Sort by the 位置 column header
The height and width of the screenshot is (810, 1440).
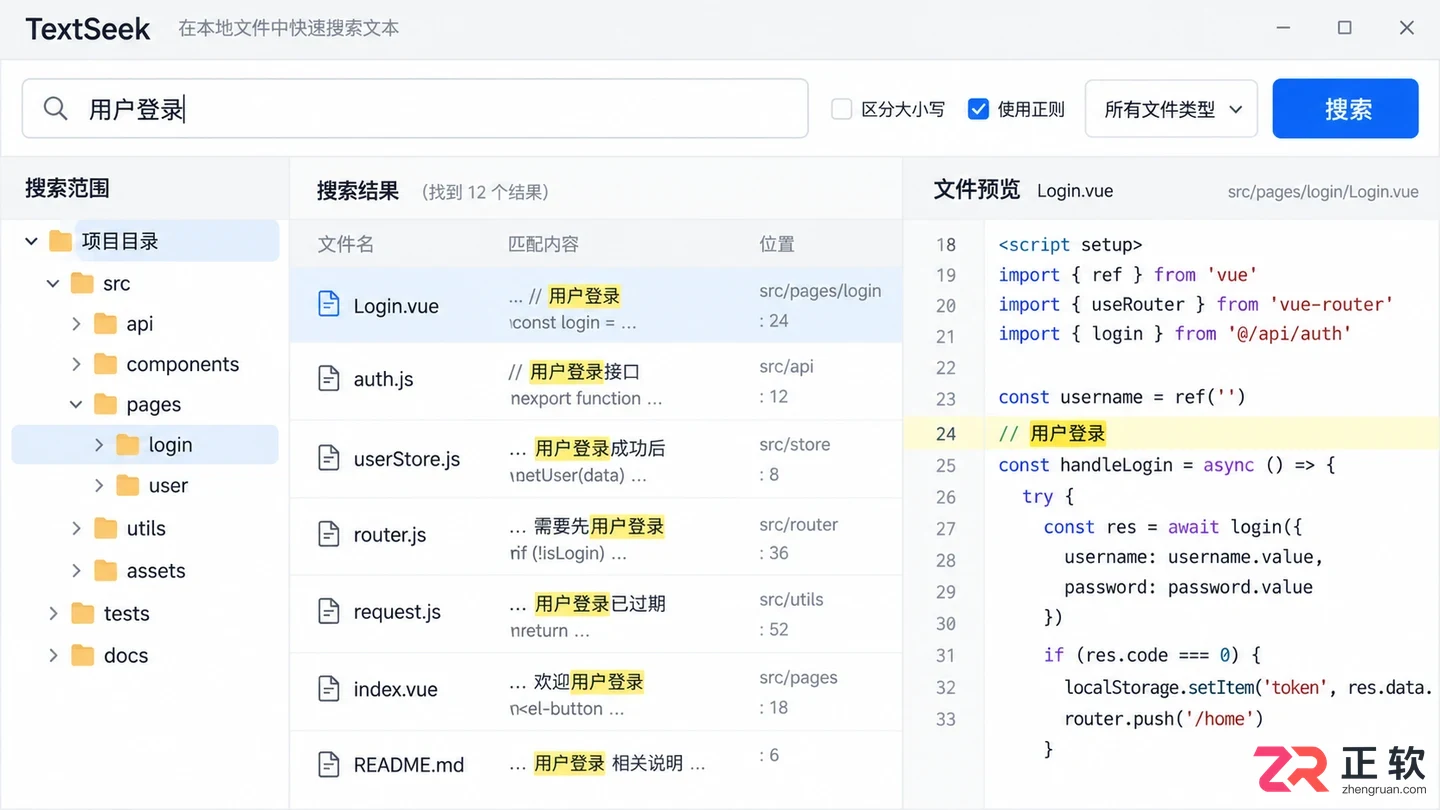(777, 244)
